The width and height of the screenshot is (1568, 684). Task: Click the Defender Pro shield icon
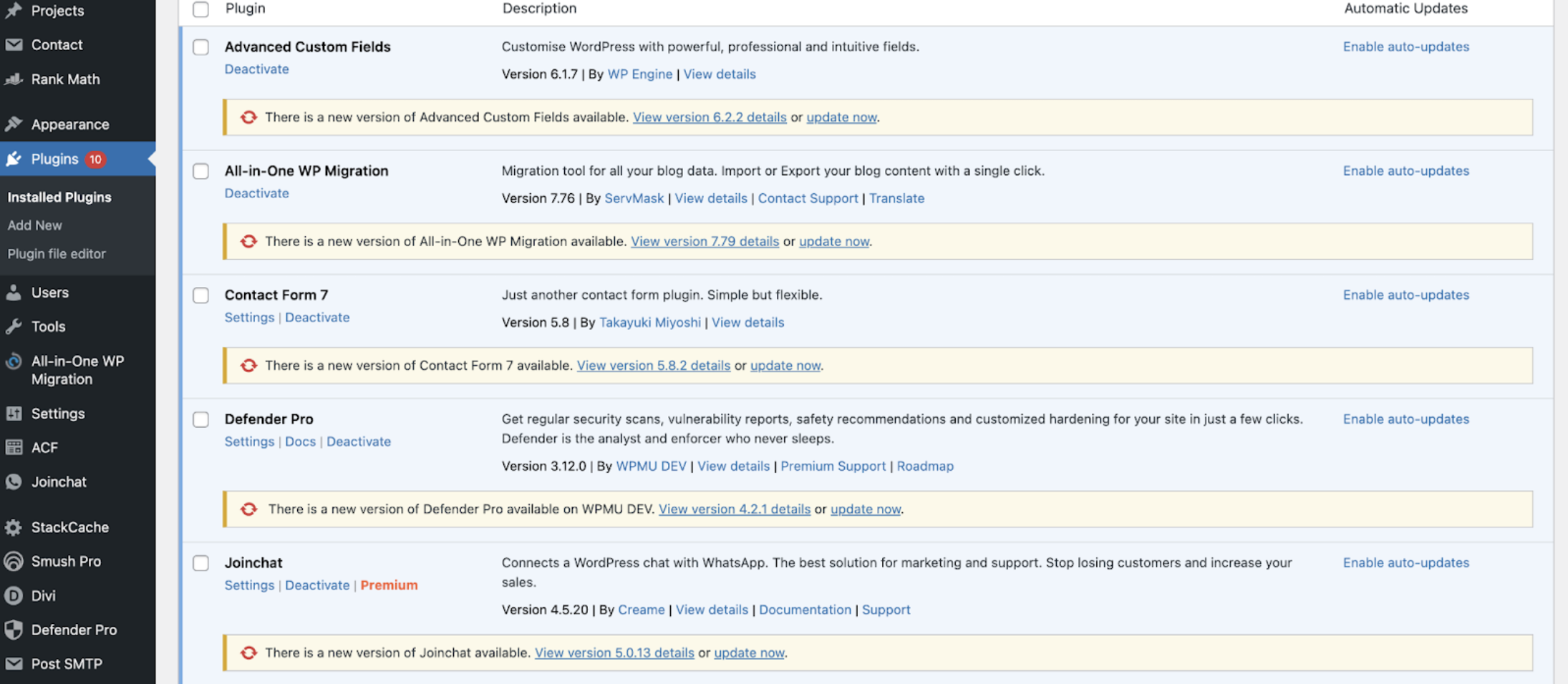click(14, 630)
